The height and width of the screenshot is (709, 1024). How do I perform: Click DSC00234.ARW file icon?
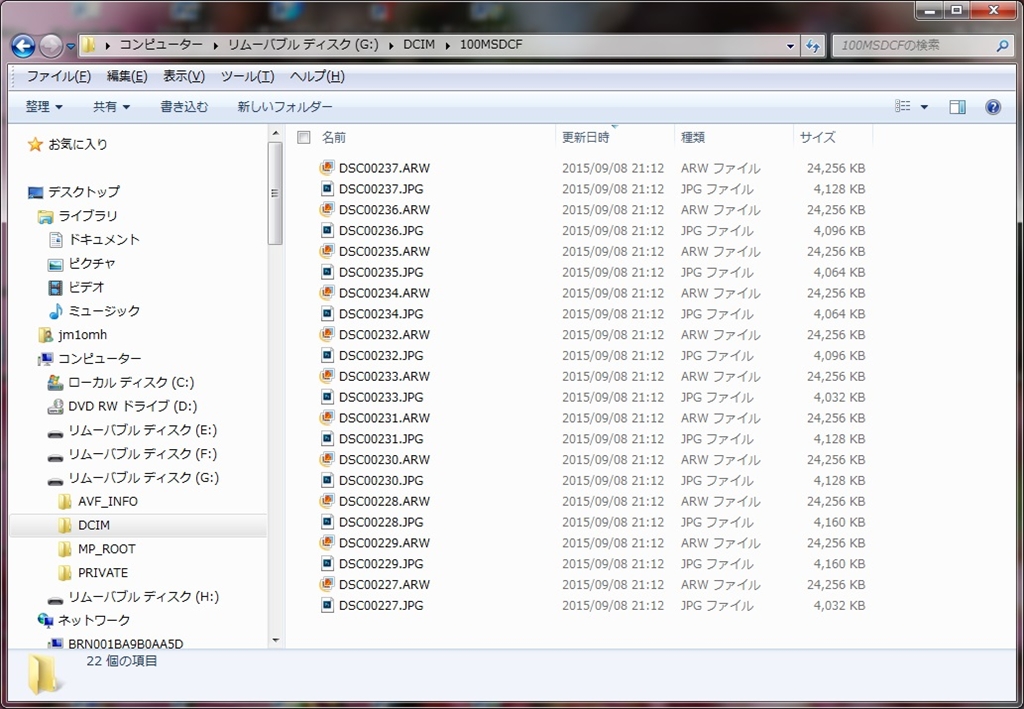tap(327, 293)
